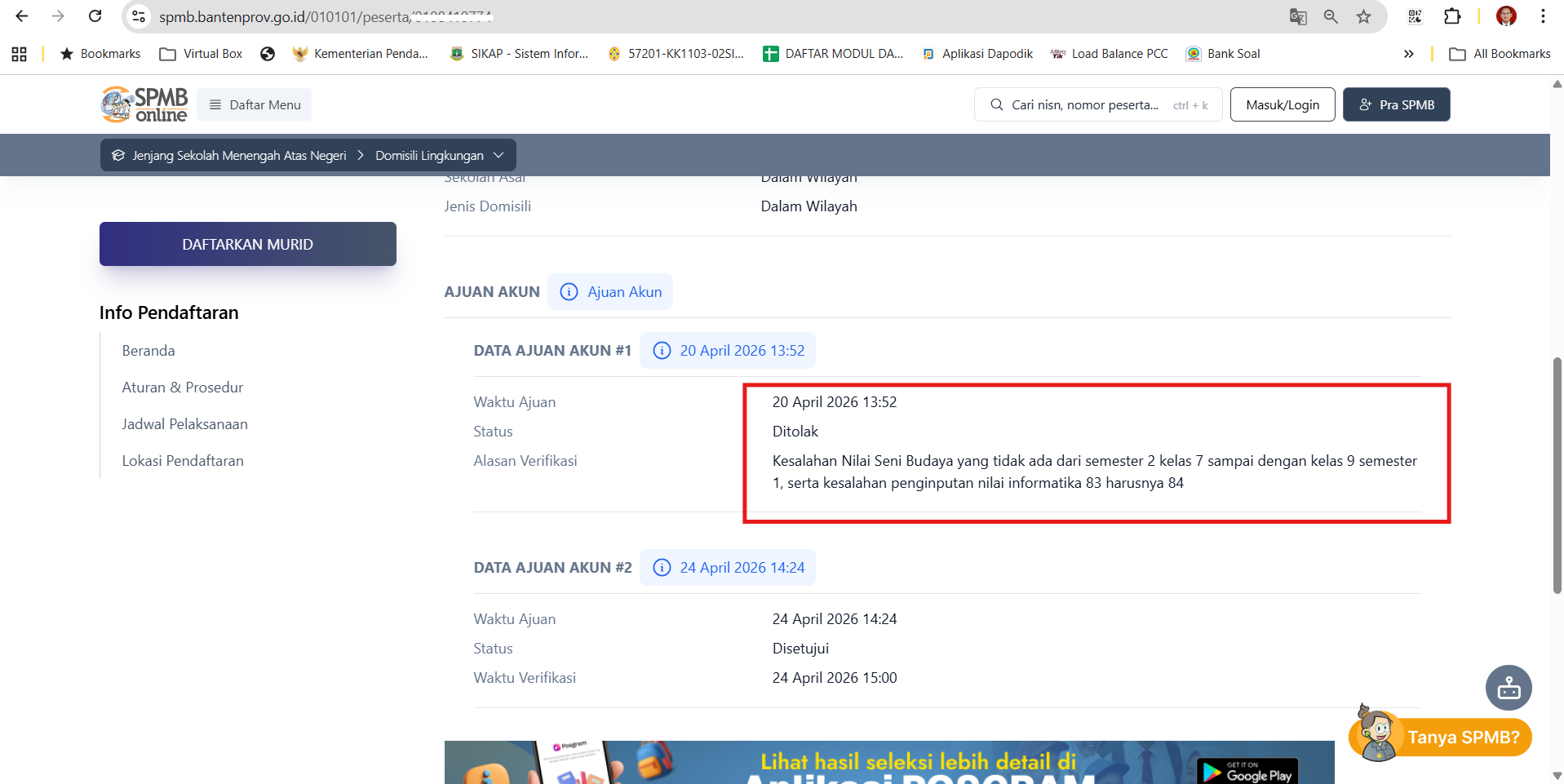
Task: Click the QR code extension icon
Action: [1416, 16]
